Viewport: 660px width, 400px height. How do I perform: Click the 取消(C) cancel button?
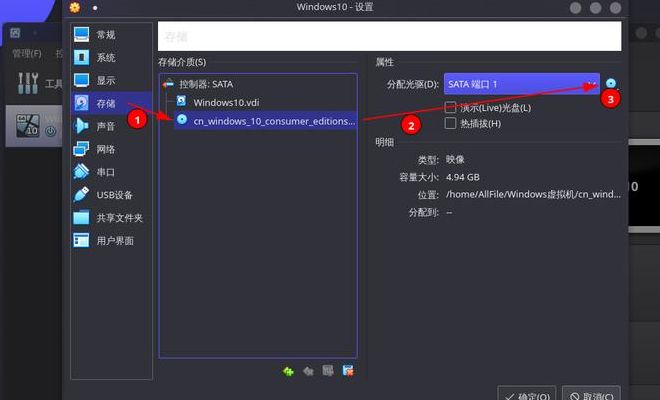(x=591, y=395)
